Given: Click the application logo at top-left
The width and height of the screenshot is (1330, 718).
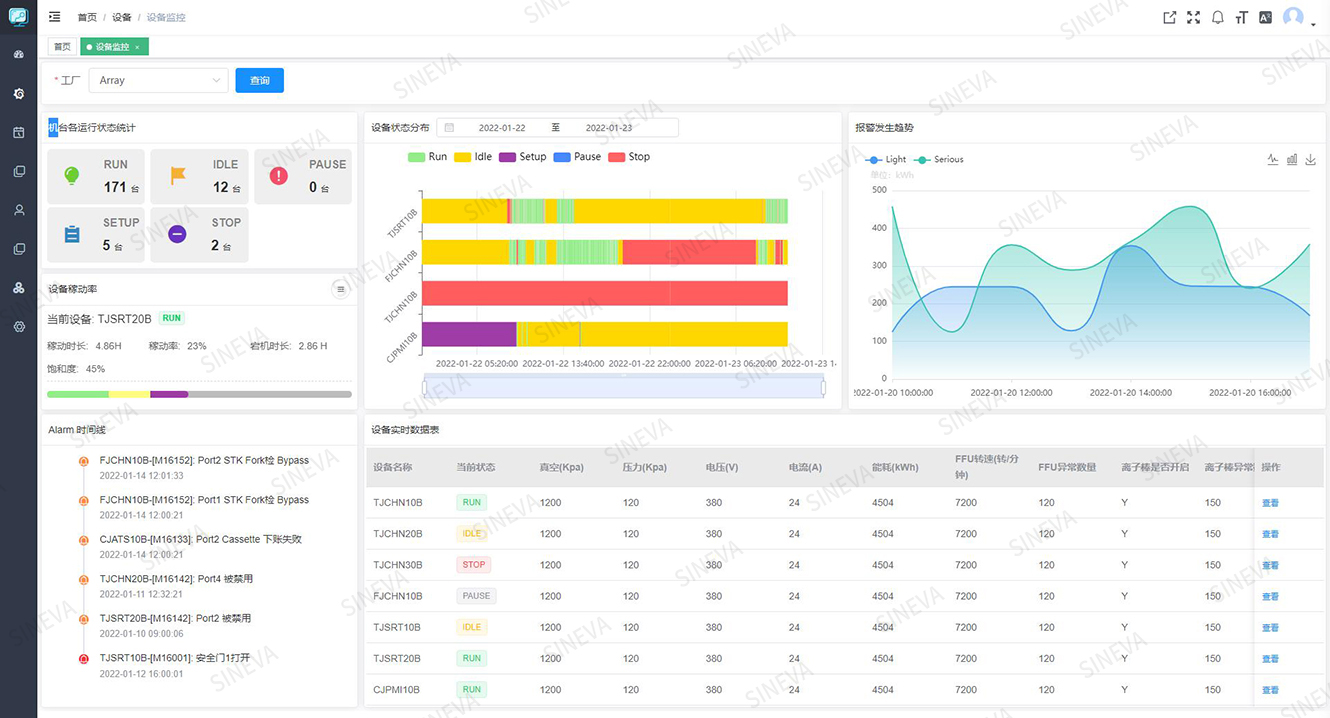Looking at the screenshot, I should 18,16.
